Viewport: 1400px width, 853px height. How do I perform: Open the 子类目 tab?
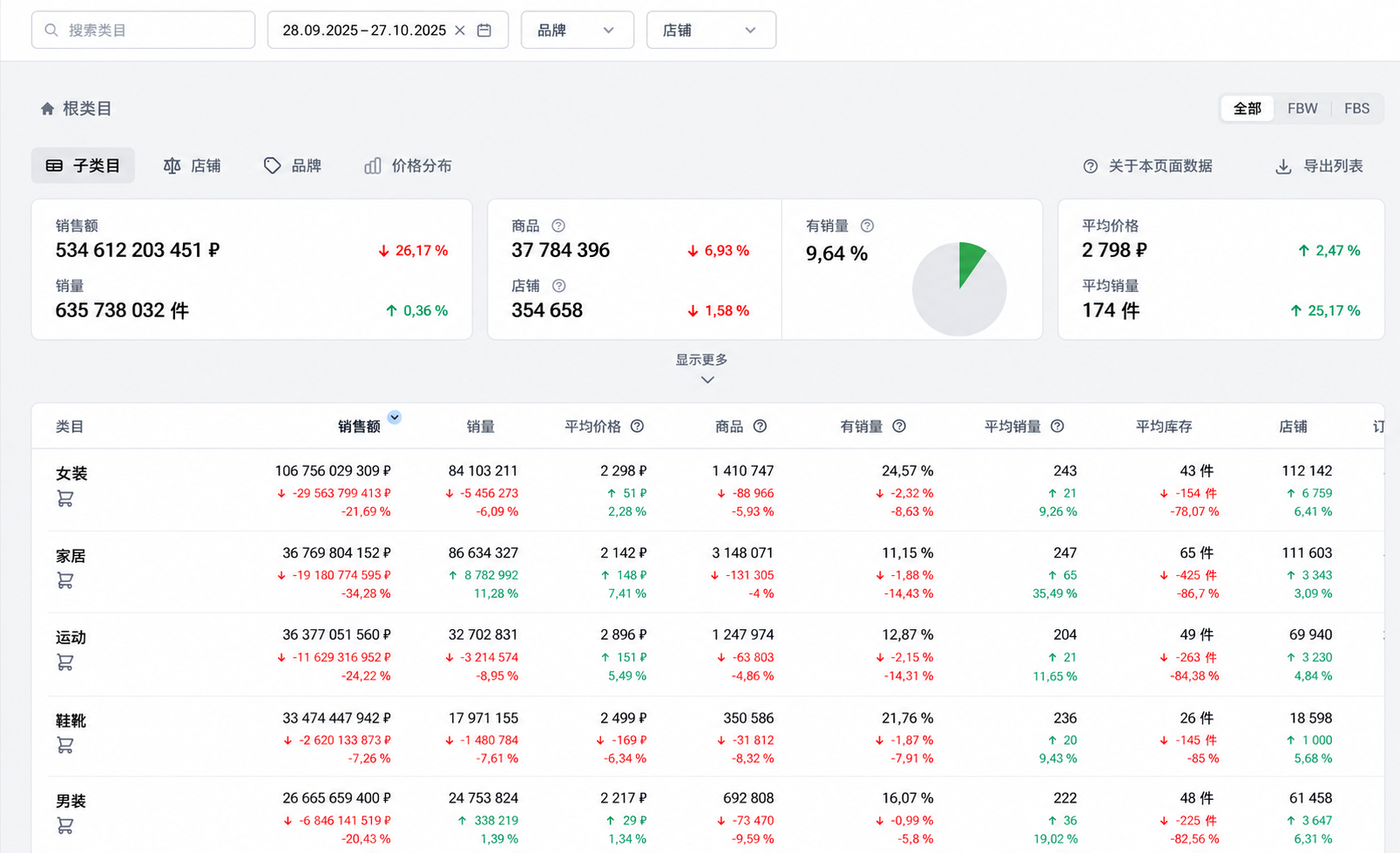click(x=83, y=166)
